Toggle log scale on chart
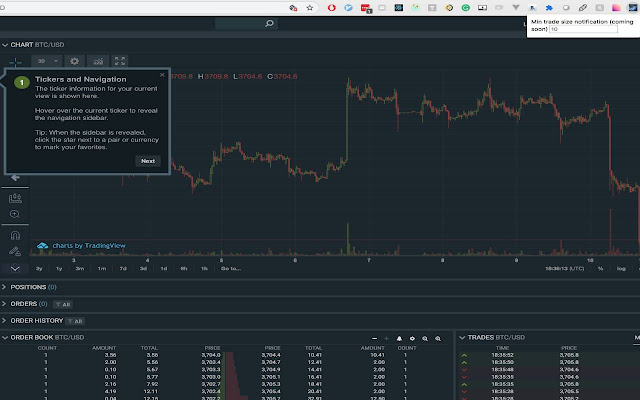 [621, 269]
